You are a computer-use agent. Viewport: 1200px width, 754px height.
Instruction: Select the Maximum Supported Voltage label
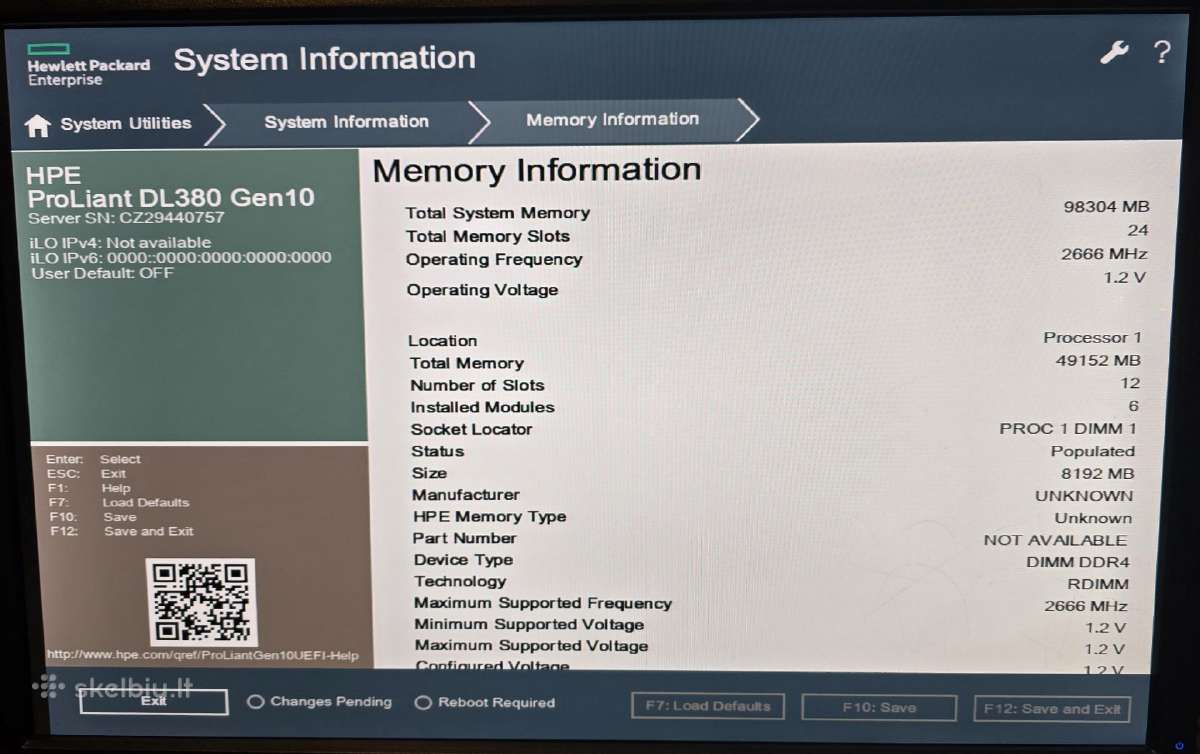click(531, 646)
